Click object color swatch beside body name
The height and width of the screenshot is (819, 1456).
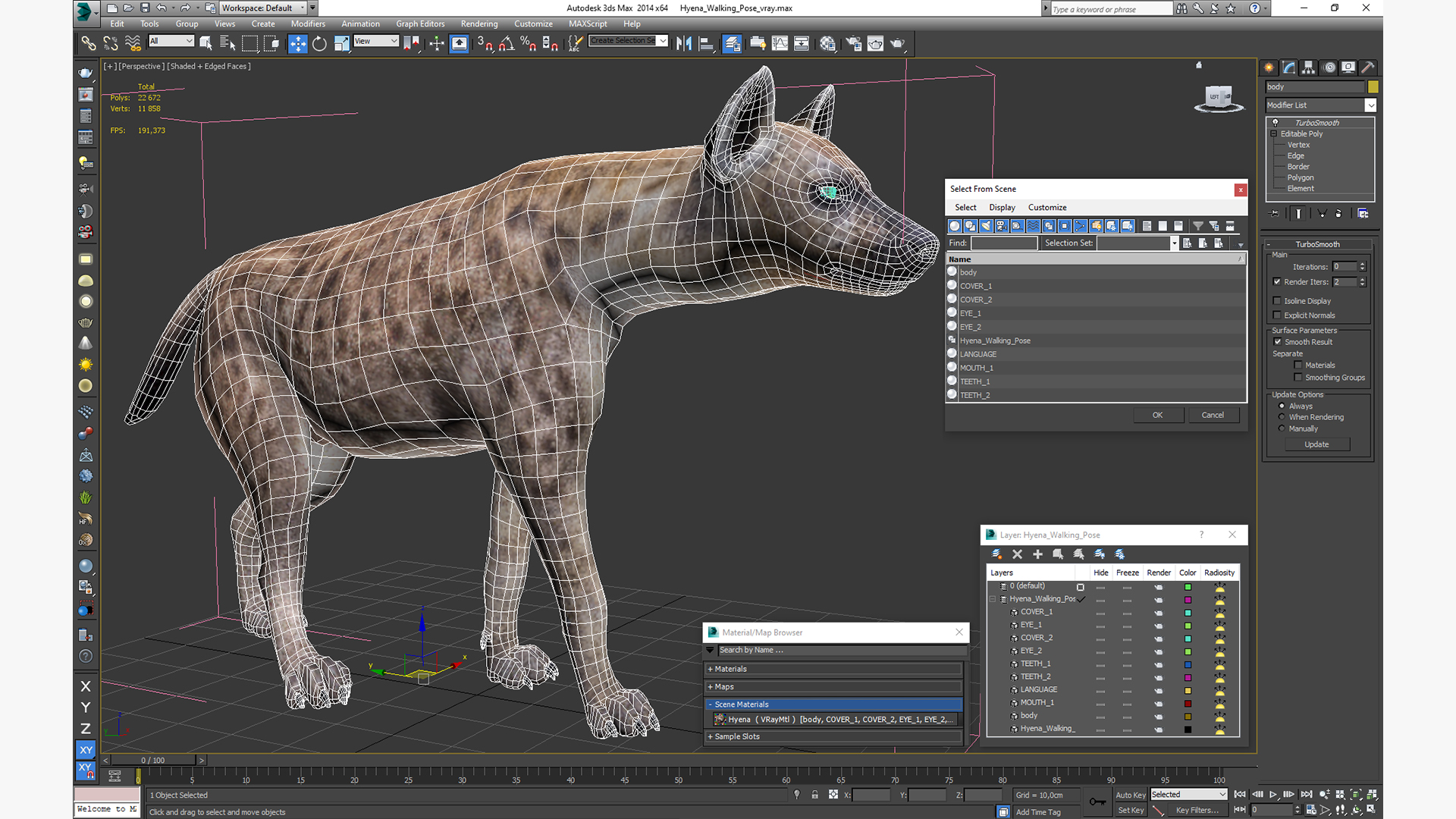coord(1373,87)
